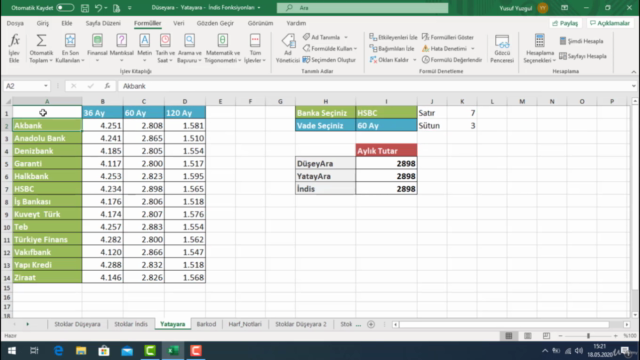The height and width of the screenshot is (360, 640).
Task: Expand Okları Kaldır dropdown arrow
Action: click(414, 60)
